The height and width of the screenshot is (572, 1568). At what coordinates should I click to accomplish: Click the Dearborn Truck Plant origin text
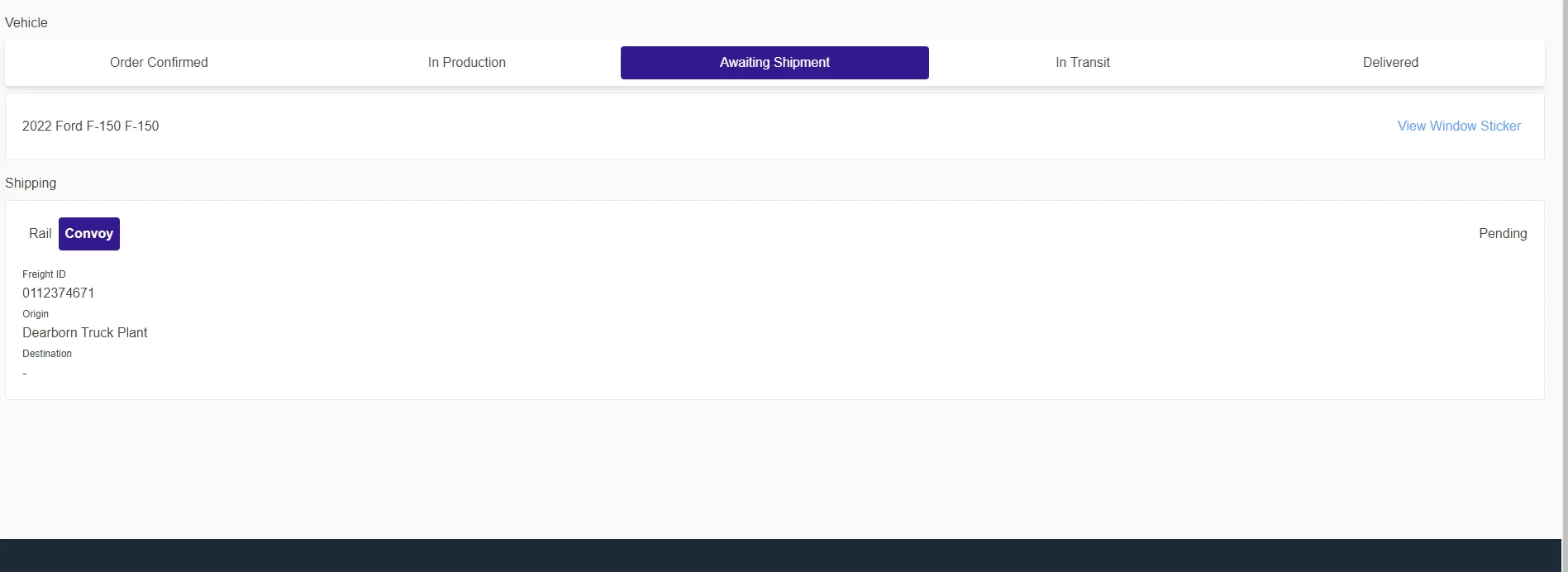pyautogui.click(x=85, y=332)
